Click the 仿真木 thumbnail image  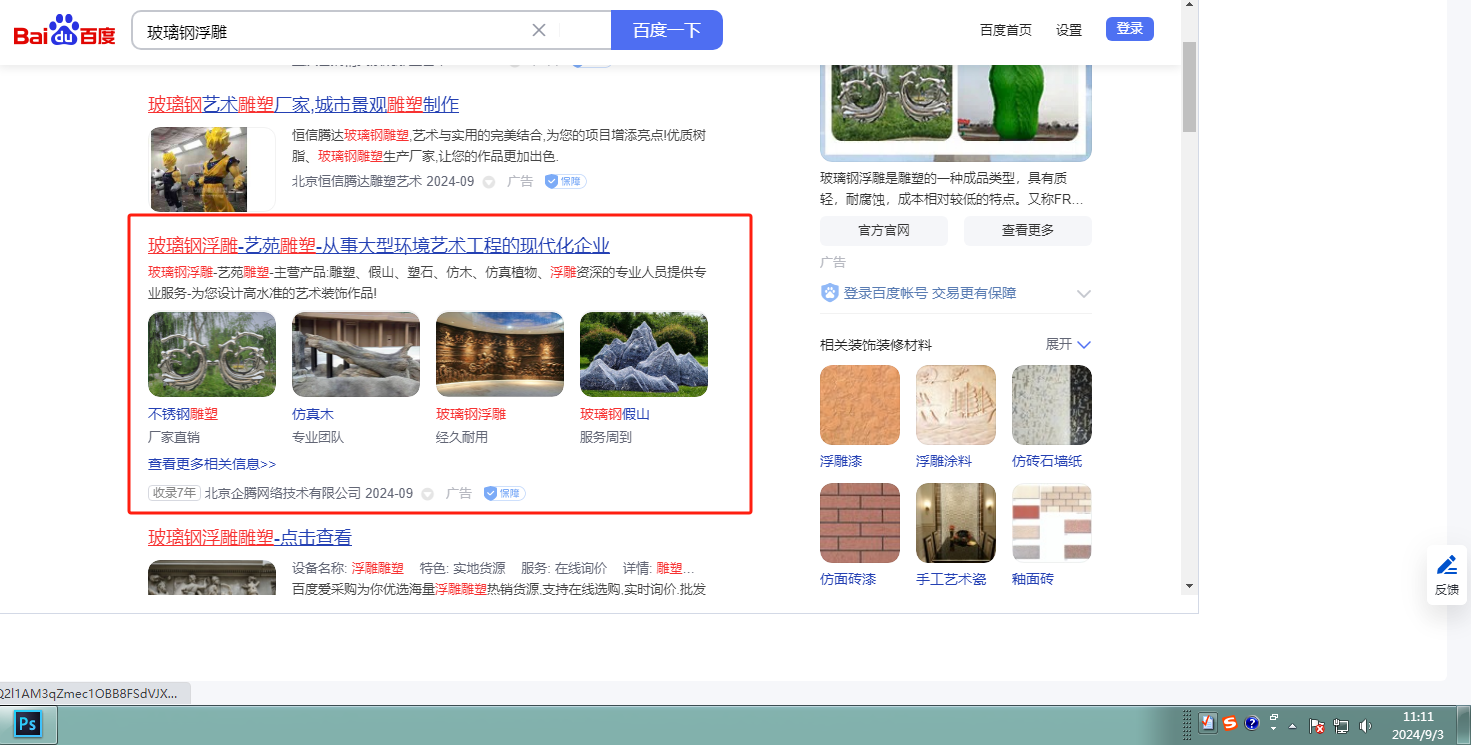pos(356,354)
